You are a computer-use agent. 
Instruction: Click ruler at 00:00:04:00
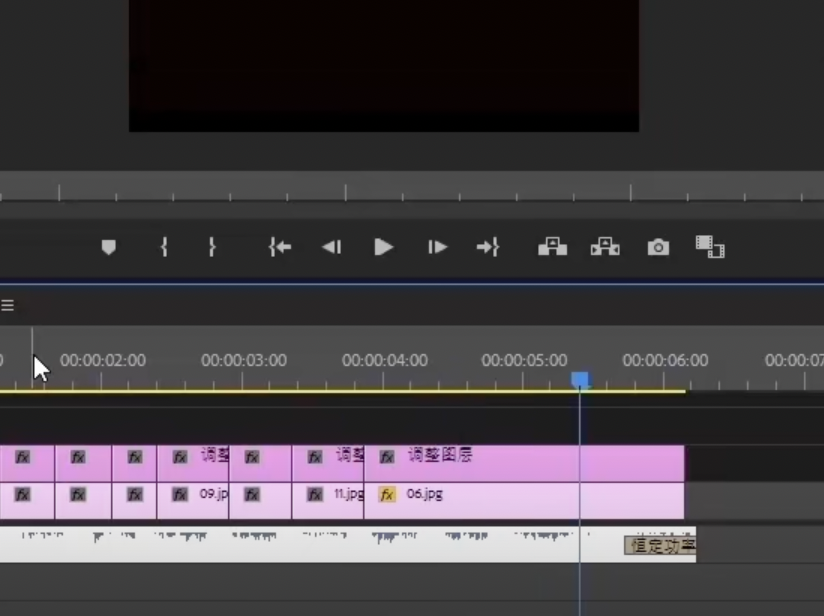385,360
